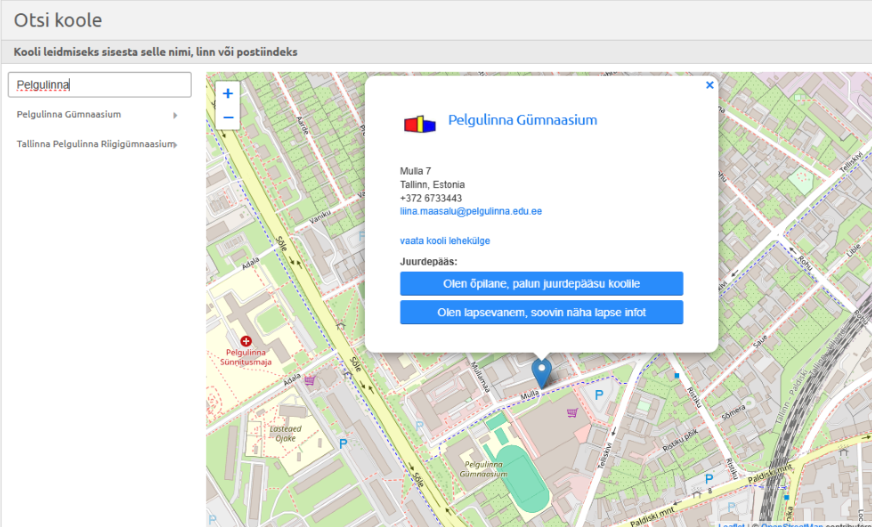The image size is (872, 527).
Task: Close the school info popup
Action: (710, 86)
